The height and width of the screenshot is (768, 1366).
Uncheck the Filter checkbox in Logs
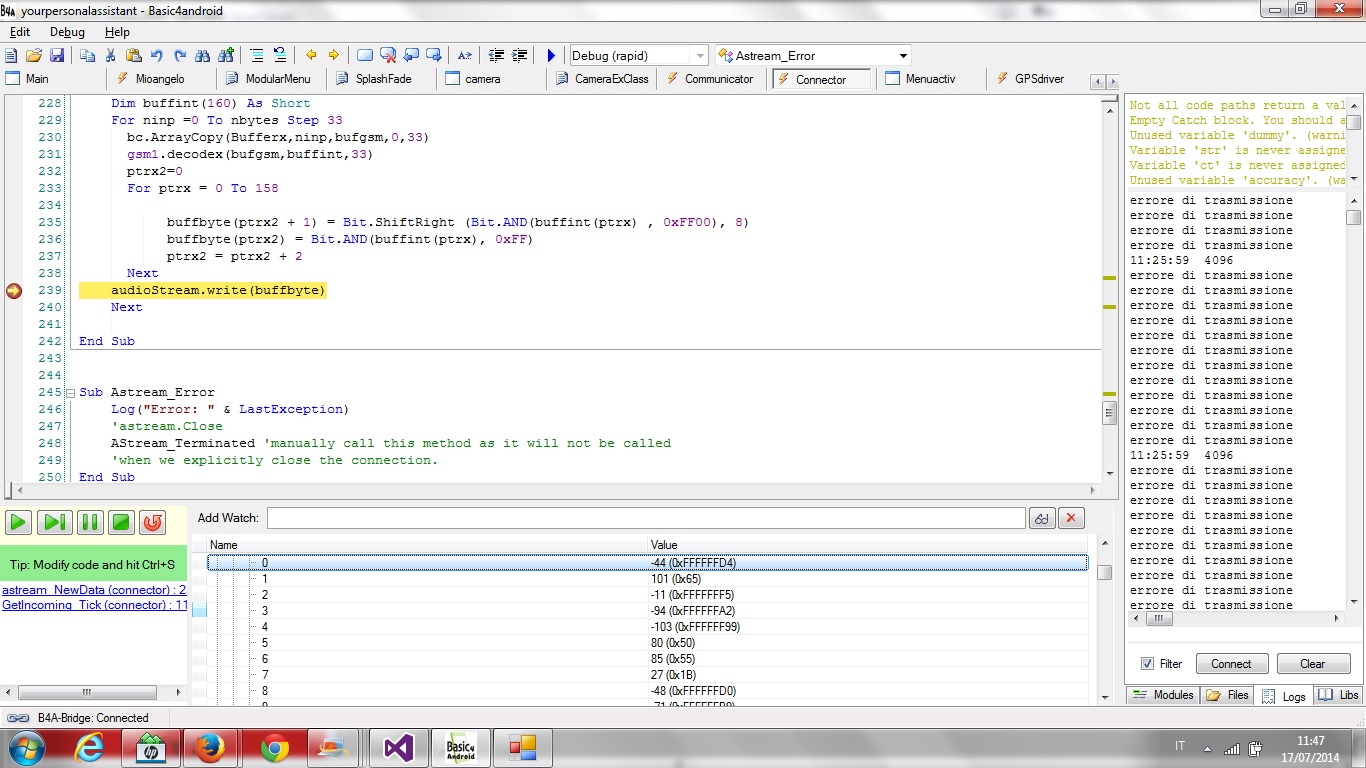(x=1147, y=664)
